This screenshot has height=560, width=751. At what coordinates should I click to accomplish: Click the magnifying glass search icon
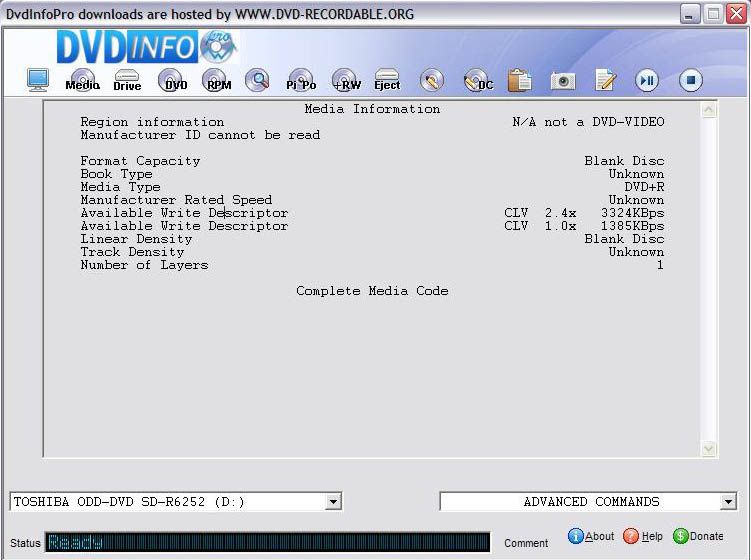[x=258, y=80]
